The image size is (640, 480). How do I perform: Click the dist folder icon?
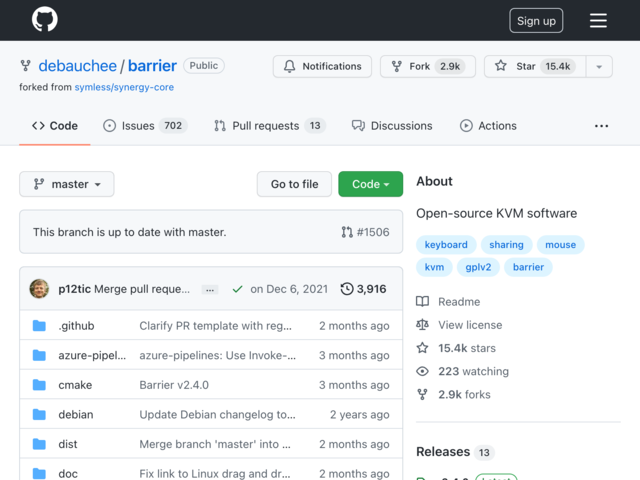click(x=39, y=444)
